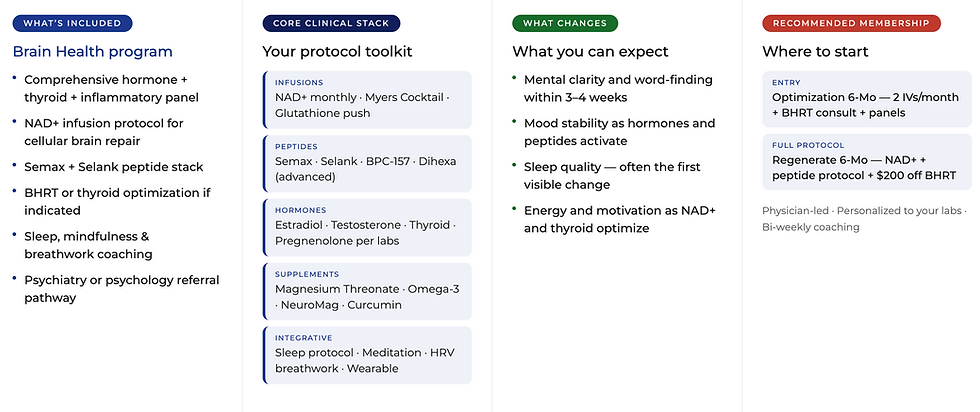
Task: Click the WHAT'S INCLUDED badge
Action: tap(72, 23)
